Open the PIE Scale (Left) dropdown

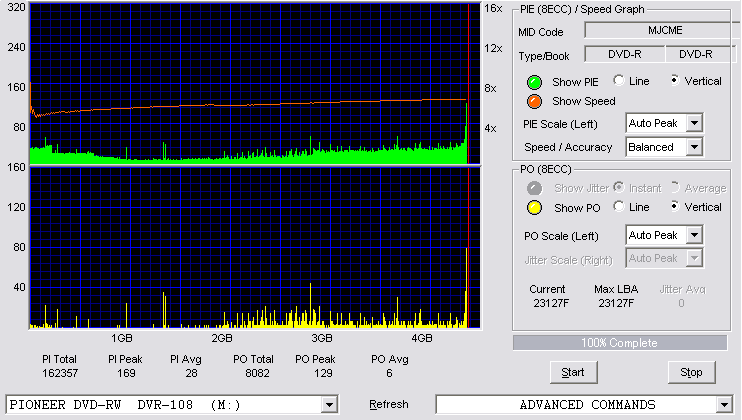[694, 123]
